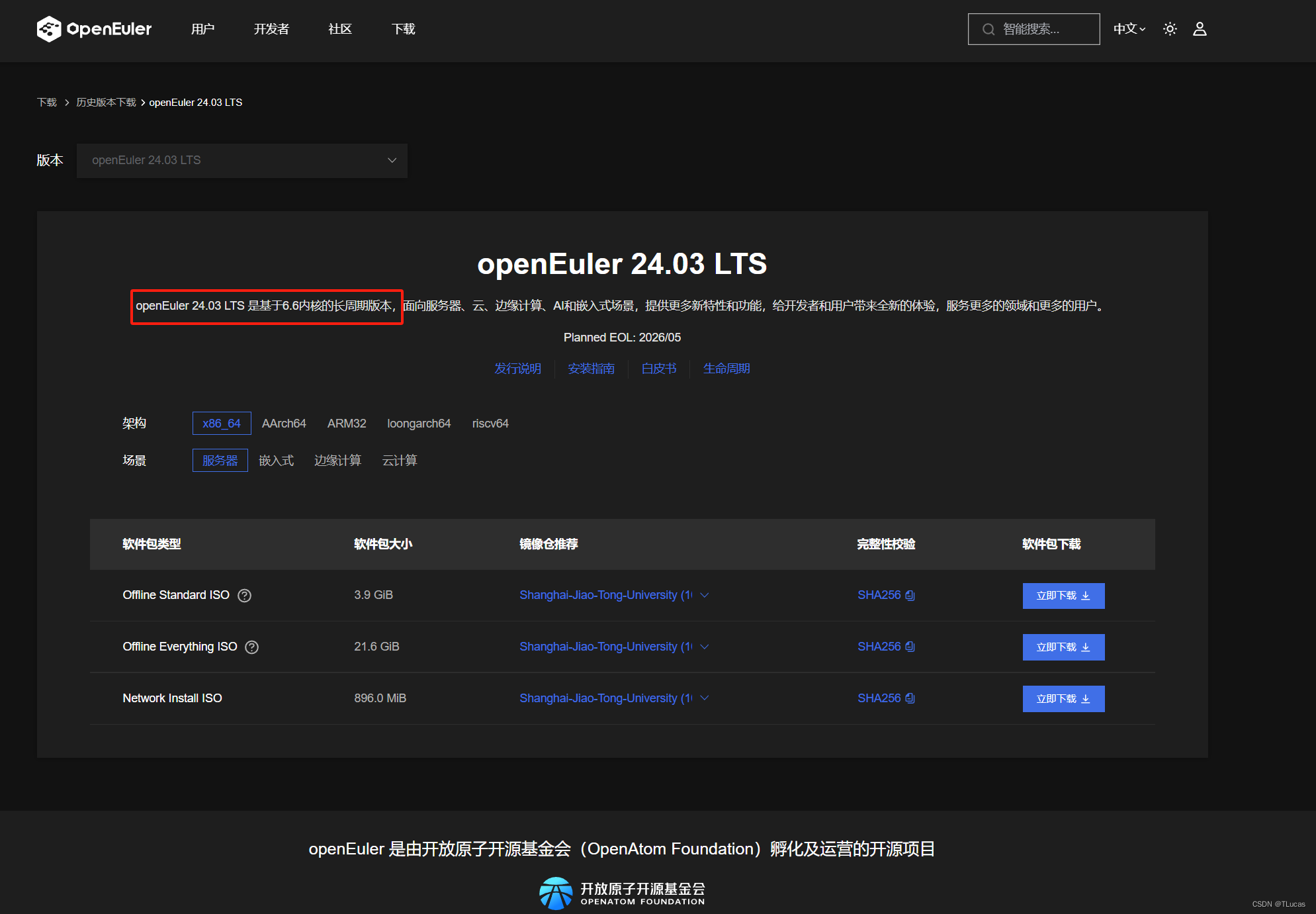This screenshot has width=1316, height=914.
Task: Click the Network Install ISO row label
Action: pos(173,698)
